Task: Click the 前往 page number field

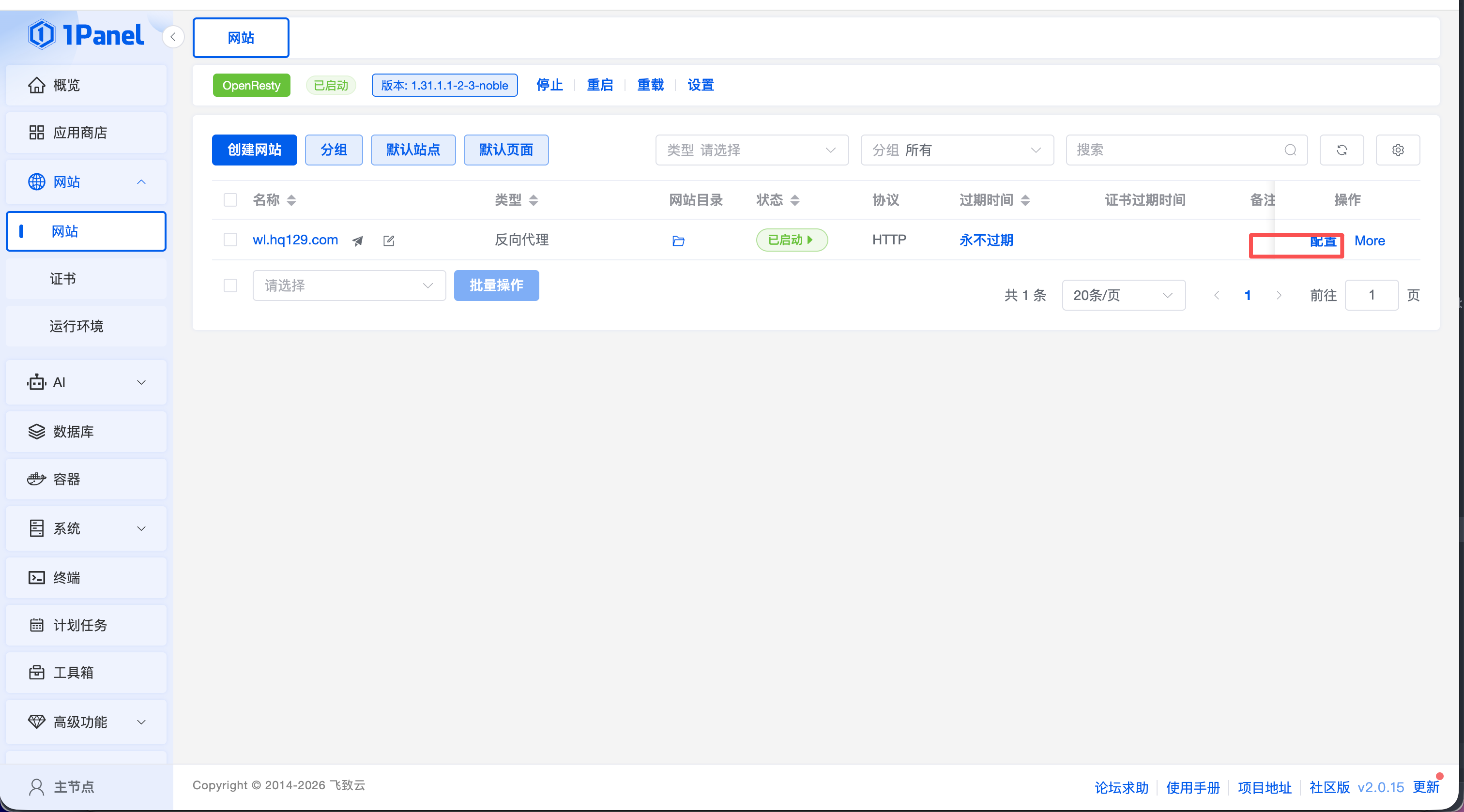Action: [1372, 295]
